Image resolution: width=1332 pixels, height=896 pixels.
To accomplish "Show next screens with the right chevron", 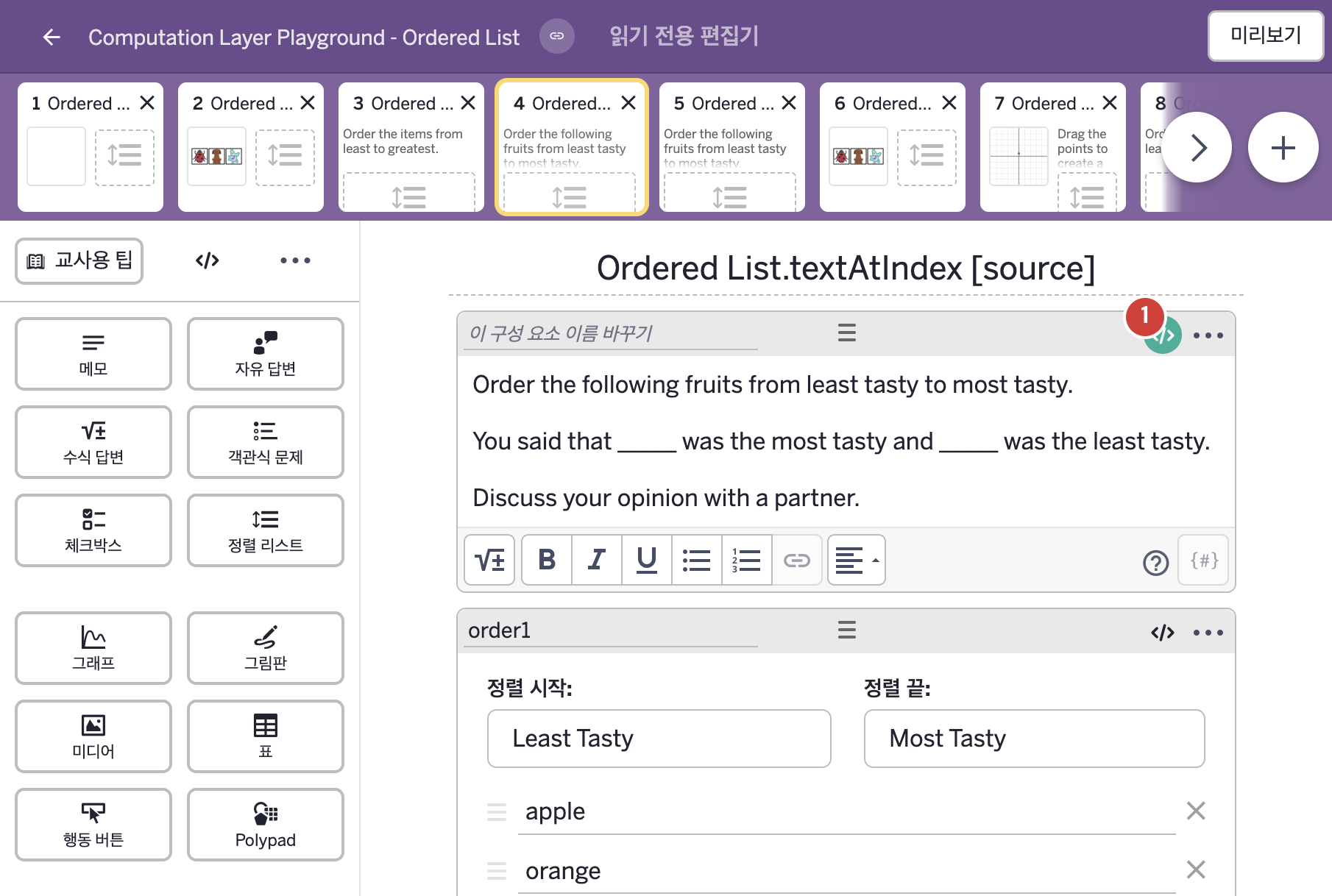I will coord(1197,148).
